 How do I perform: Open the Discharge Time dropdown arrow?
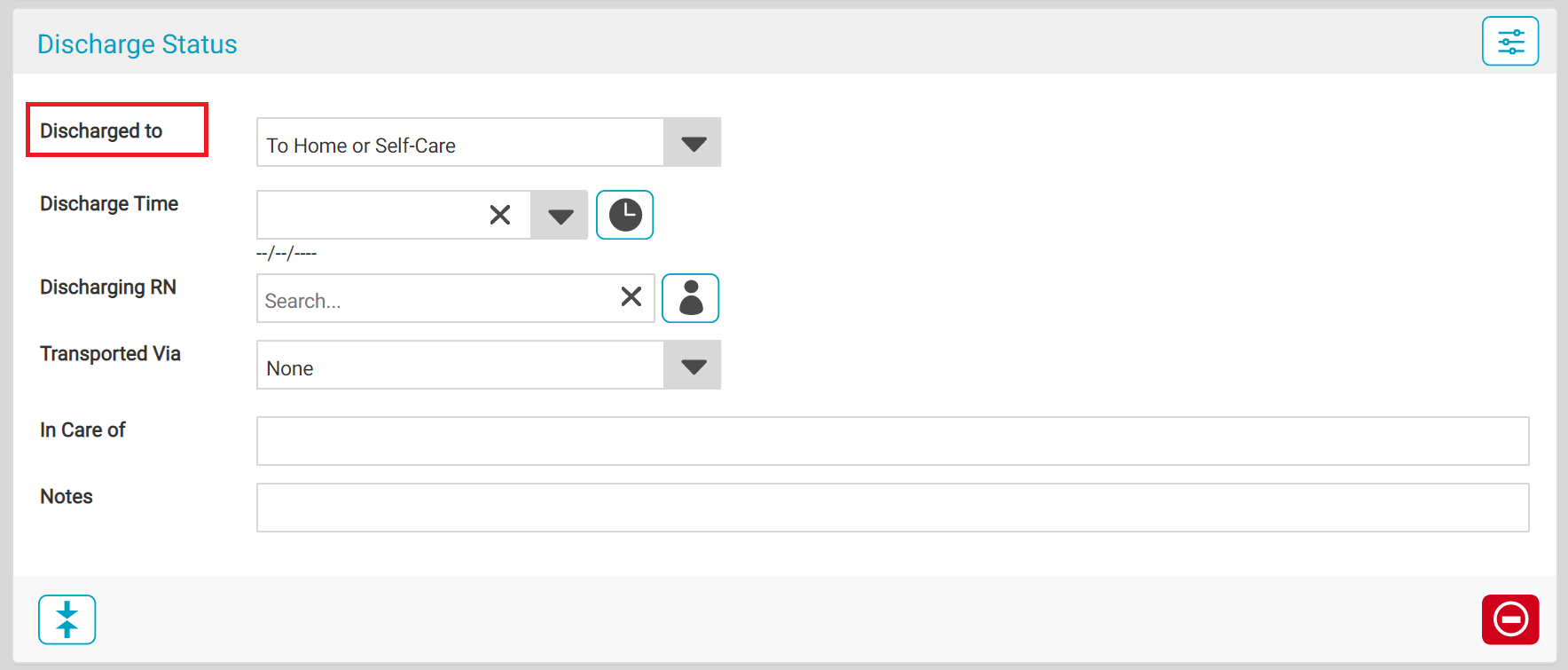[x=560, y=216]
